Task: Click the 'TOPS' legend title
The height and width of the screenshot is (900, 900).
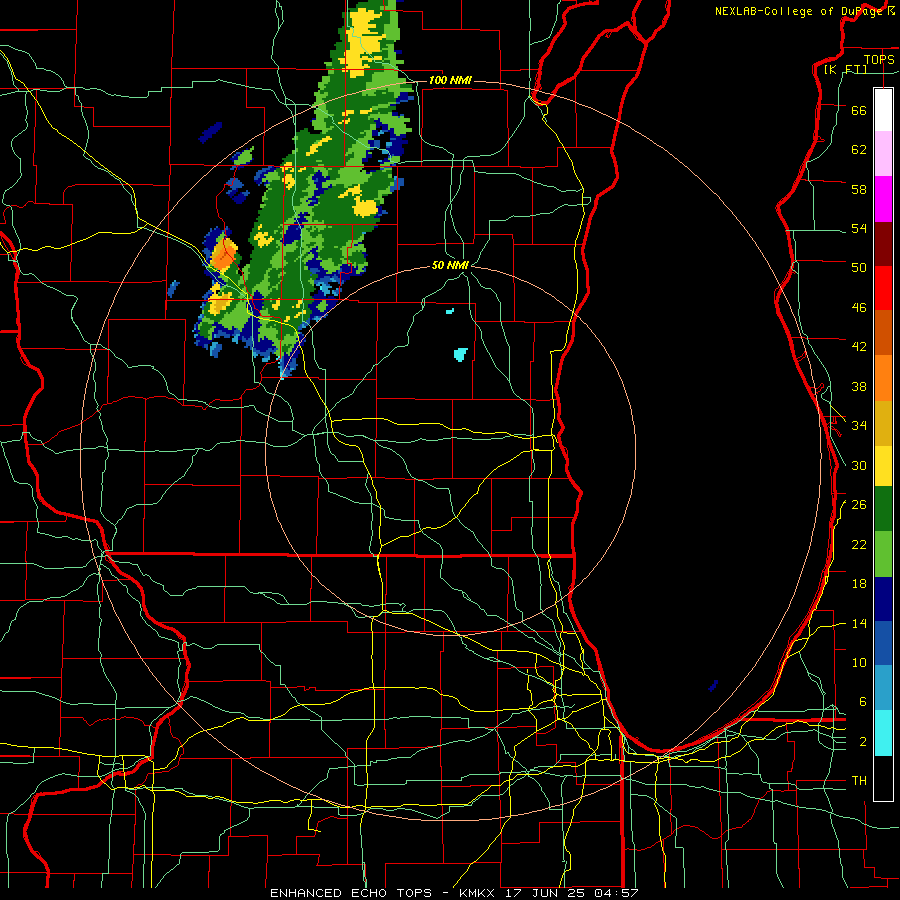Action: click(879, 60)
